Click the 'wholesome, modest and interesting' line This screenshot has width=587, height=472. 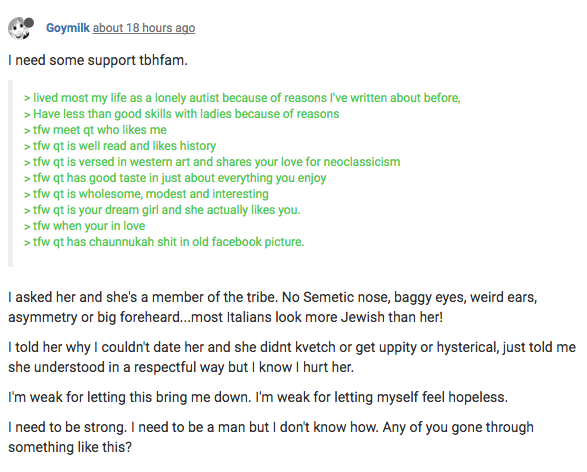(x=146, y=194)
